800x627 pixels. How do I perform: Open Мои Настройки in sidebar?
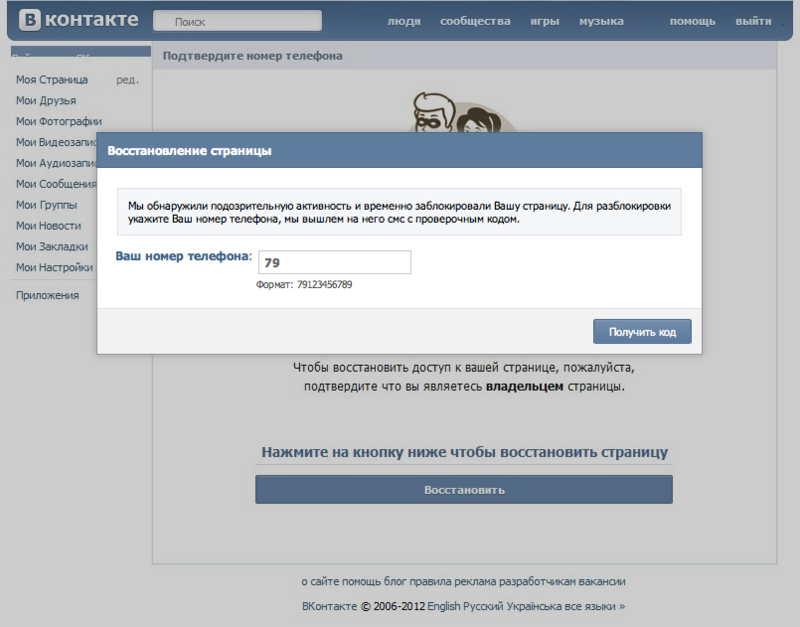click(55, 267)
